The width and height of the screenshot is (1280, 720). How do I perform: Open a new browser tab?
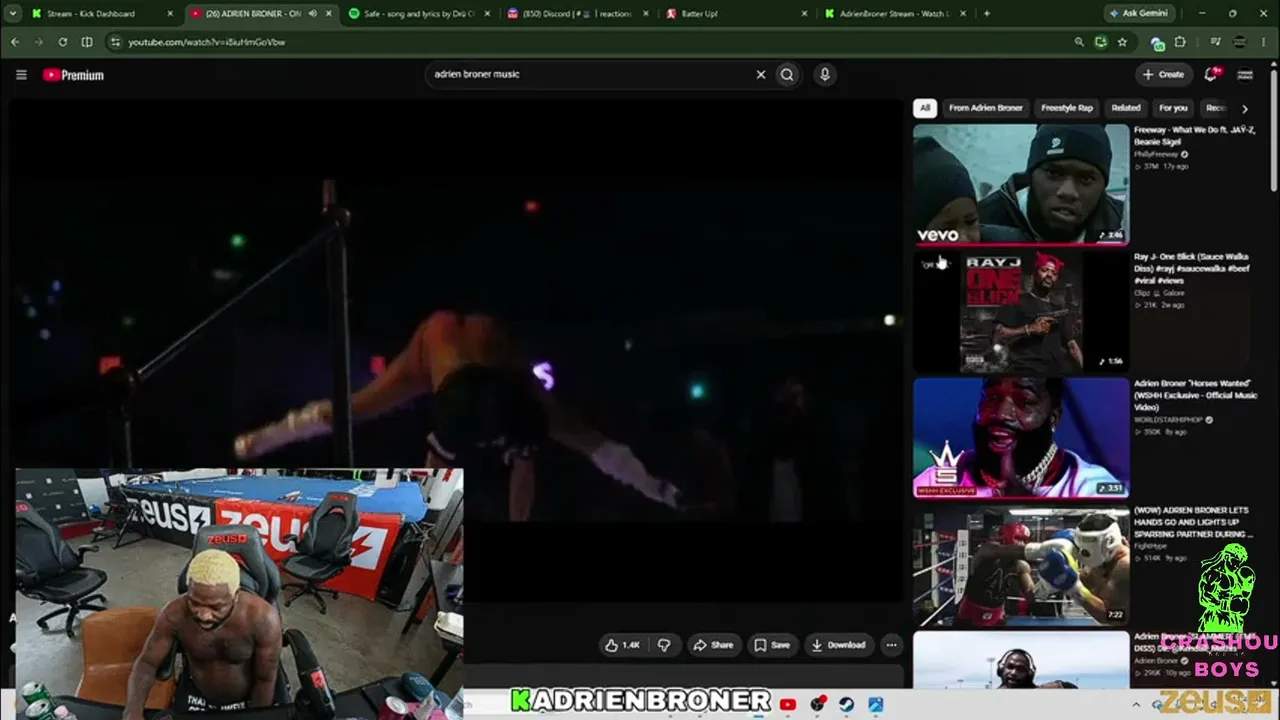tap(987, 14)
